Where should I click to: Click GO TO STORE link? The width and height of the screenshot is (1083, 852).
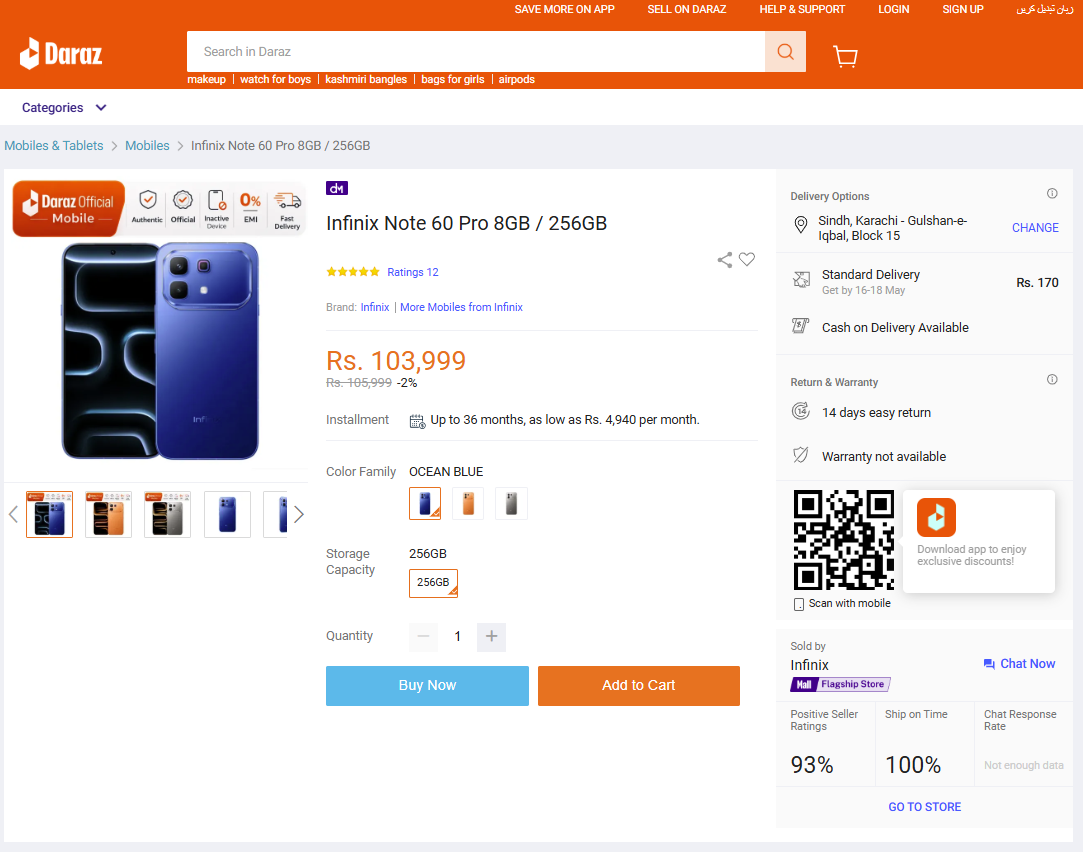click(x=924, y=807)
